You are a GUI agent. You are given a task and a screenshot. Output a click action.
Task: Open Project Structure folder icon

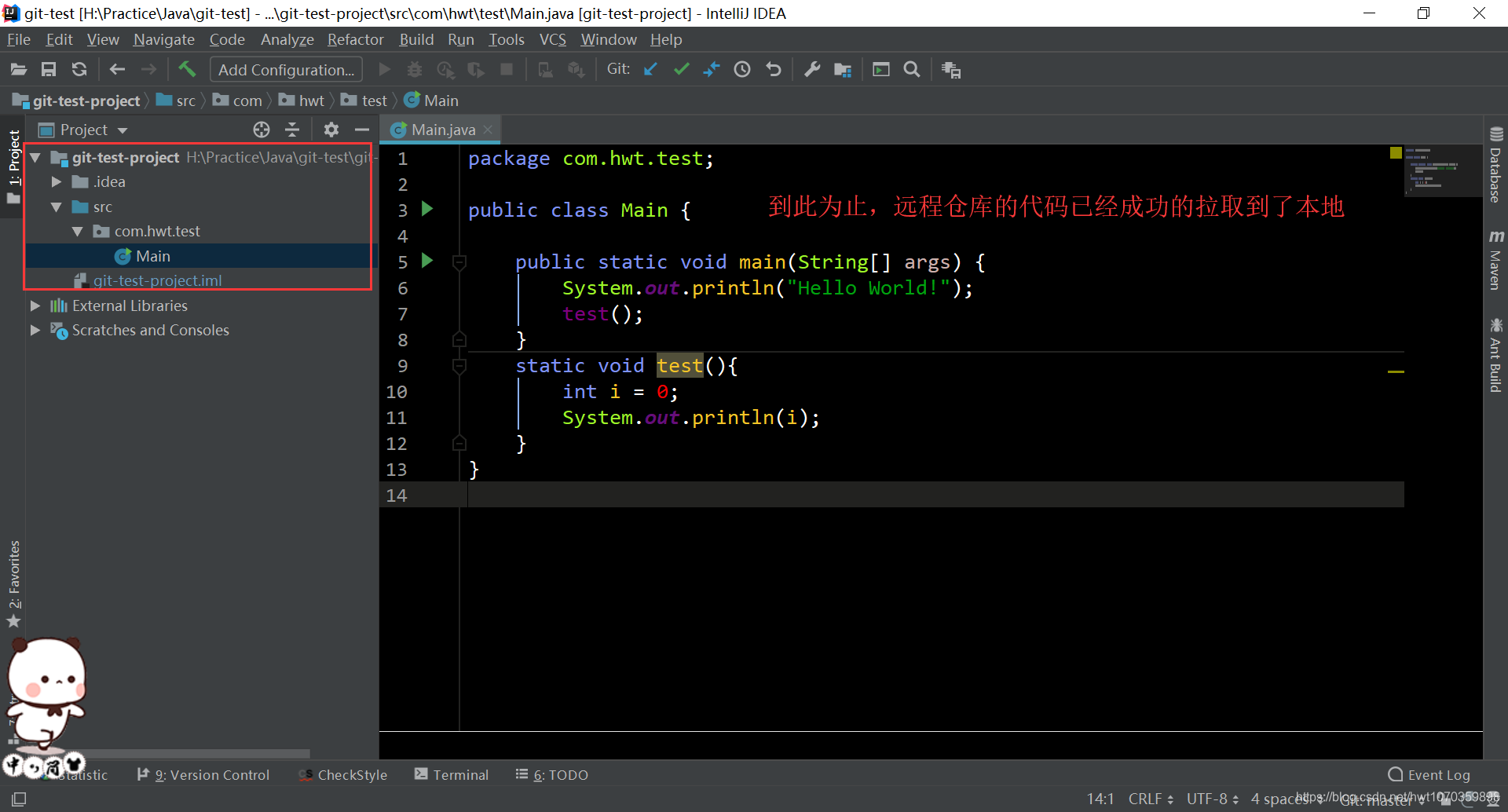click(x=843, y=70)
